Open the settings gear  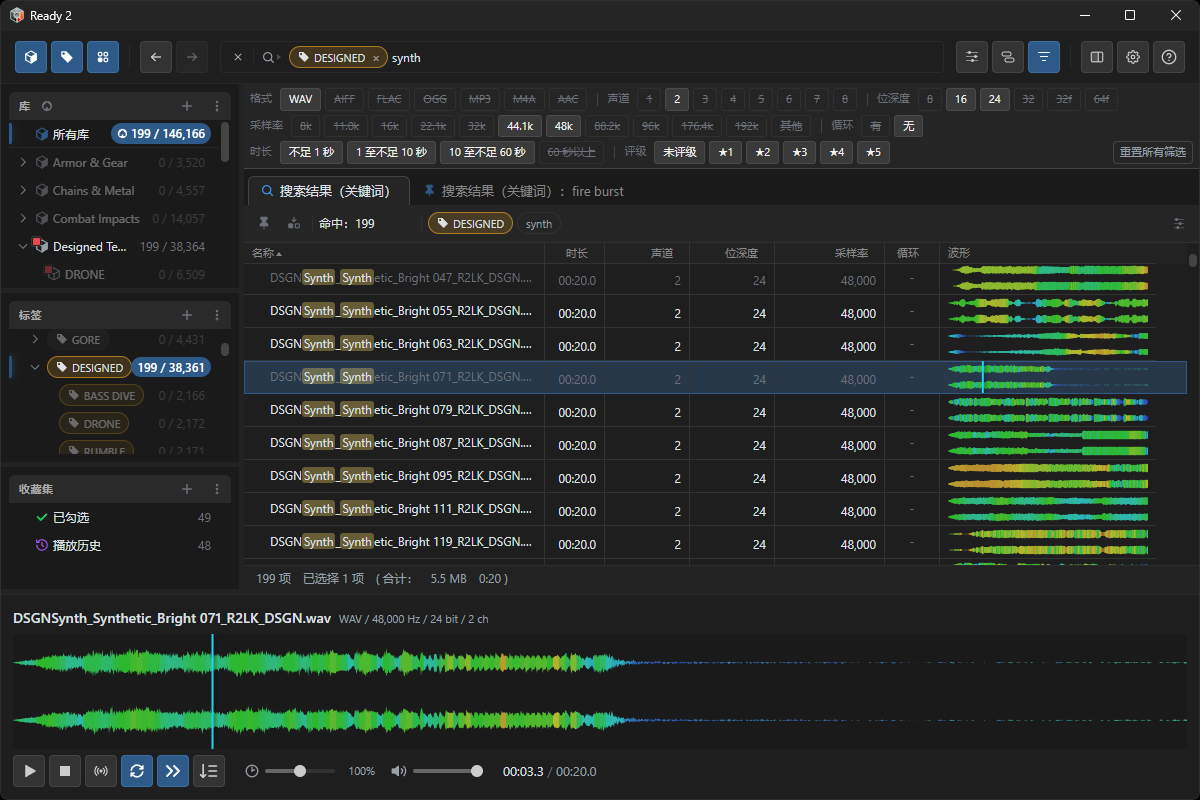point(1133,57)
